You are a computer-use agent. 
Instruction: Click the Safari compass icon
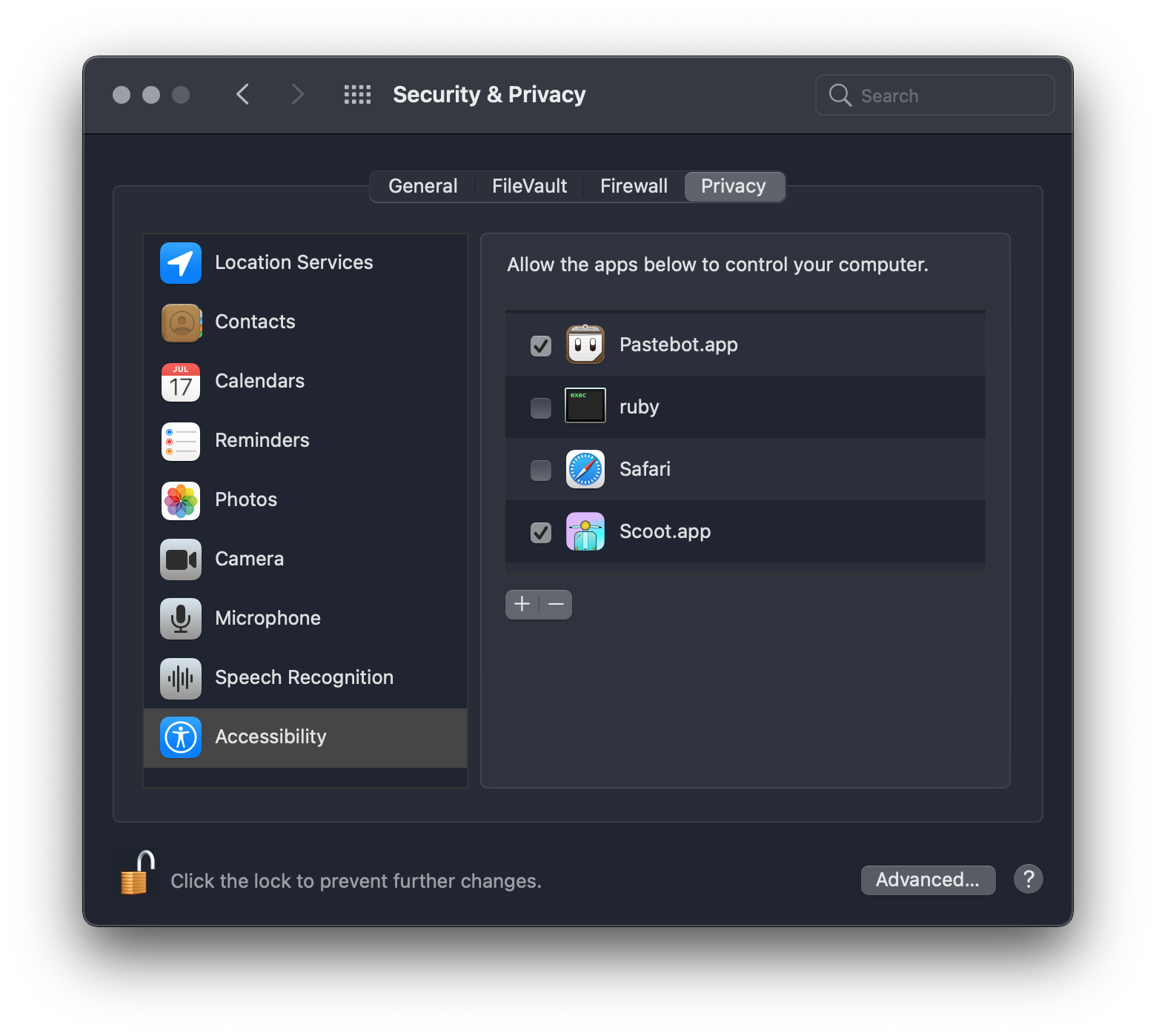pyautogui.click(x=585, y=469)
